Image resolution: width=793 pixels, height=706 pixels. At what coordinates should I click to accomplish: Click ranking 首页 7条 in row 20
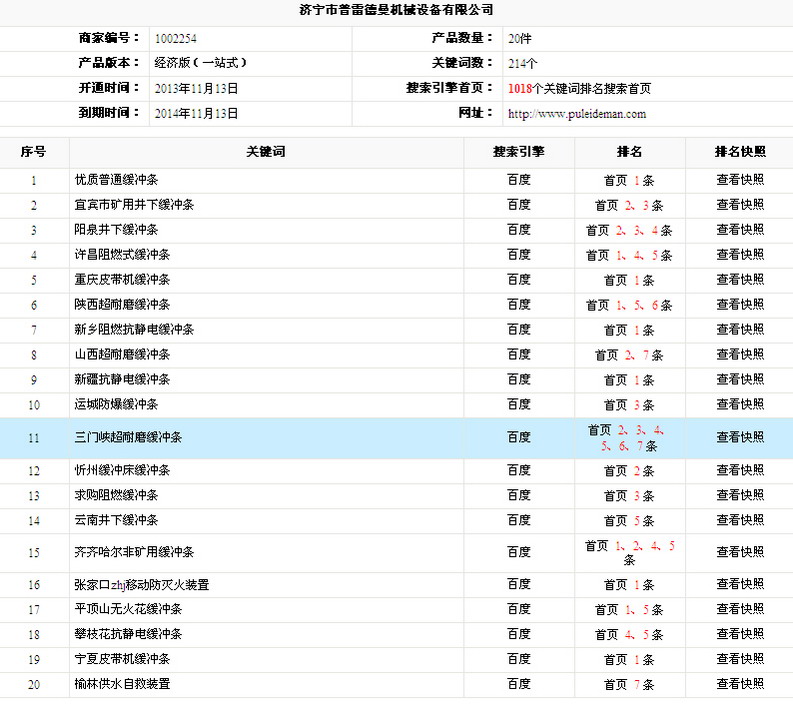coord(629,685)
